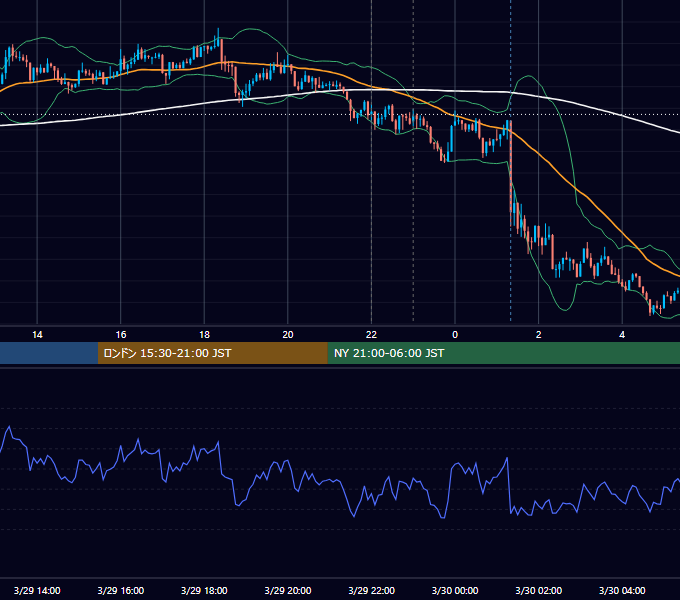The width and height of the screenshot is (680, 600).
Task: Click the 3/29 22:00 date label
Action: click(372, 590)
